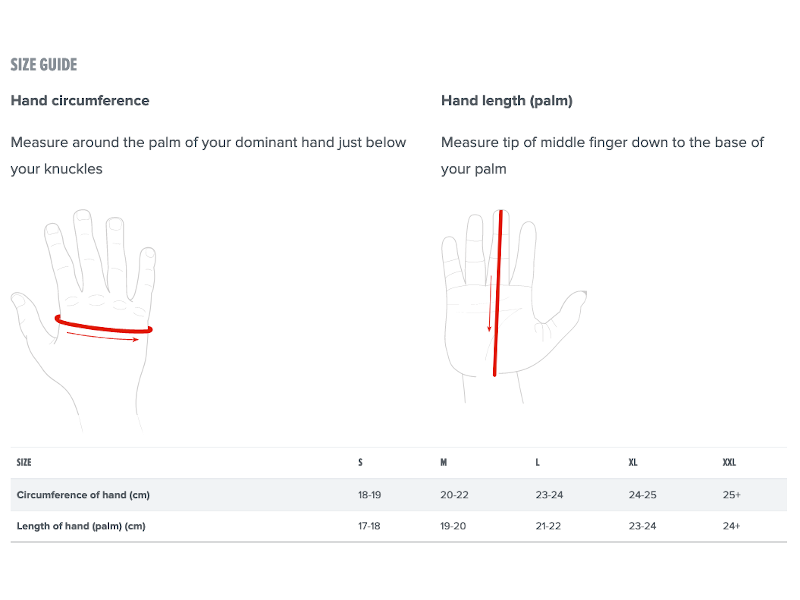
Task: Click the downward red arrow on palm
Action: coord(490,304)
